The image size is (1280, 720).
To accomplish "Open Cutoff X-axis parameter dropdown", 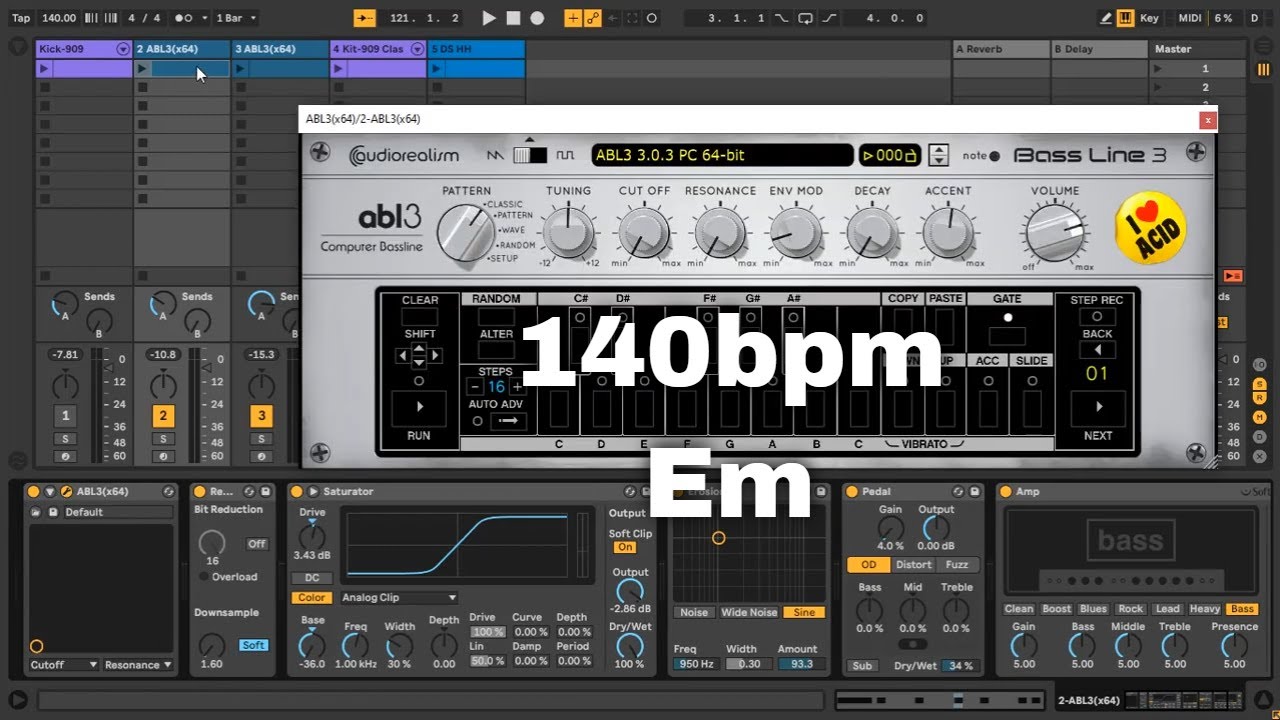I will 64,665.
